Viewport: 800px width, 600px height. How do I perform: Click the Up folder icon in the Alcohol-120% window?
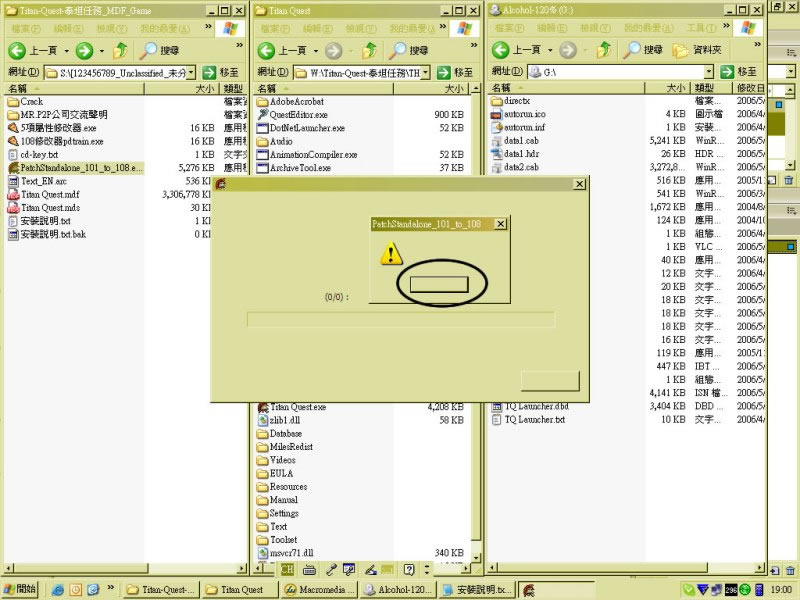click(x=604, y=49)
